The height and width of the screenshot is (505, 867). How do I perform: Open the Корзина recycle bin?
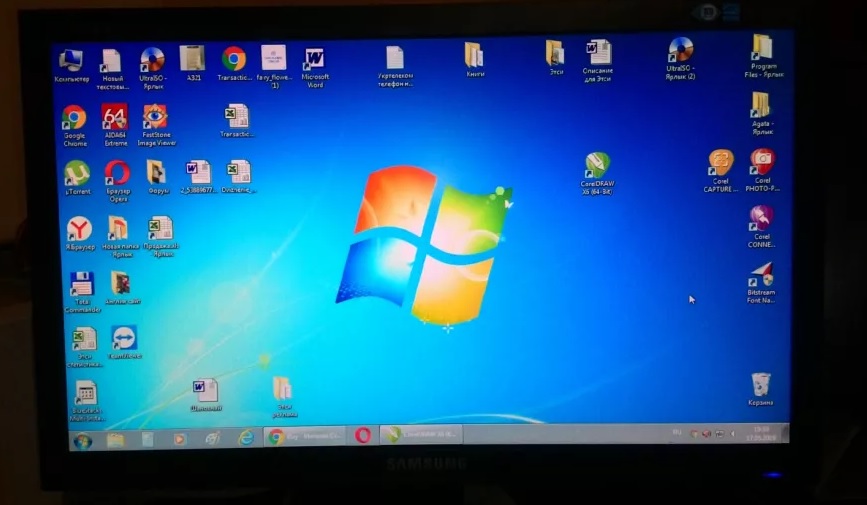click(x=760, y=389)
